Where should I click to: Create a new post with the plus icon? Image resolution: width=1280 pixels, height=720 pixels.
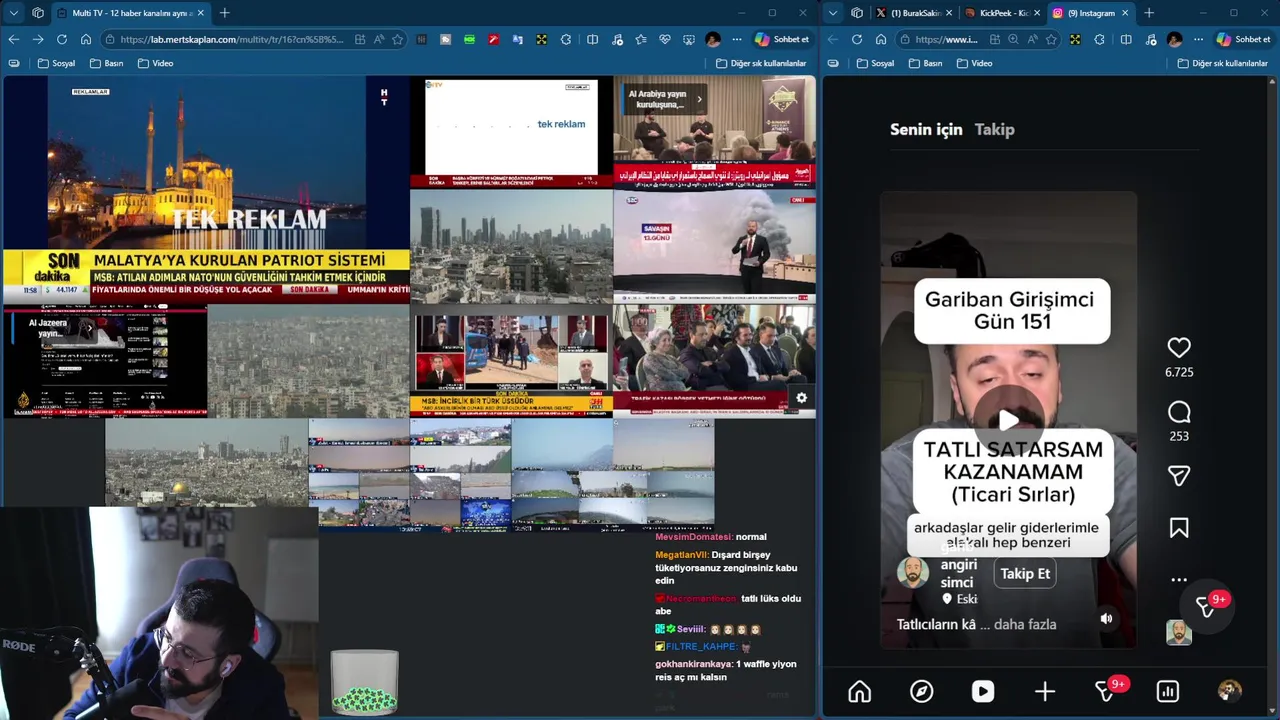click(x=1045, y=691)
